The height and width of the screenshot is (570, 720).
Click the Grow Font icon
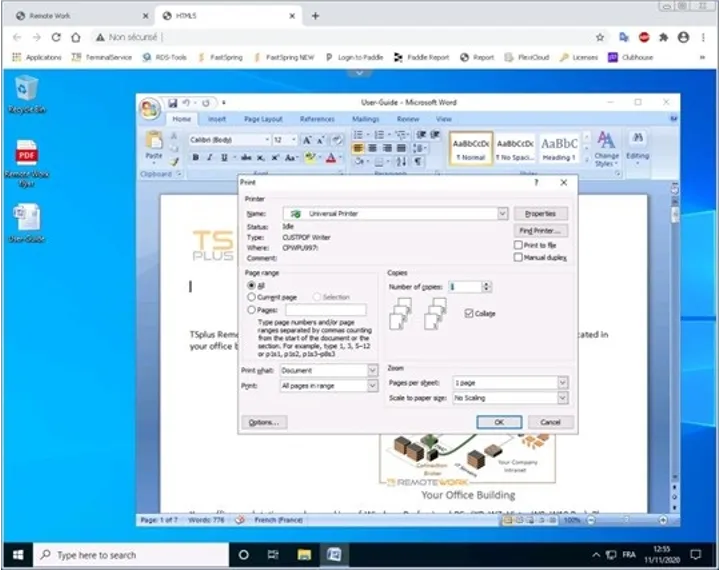click(x=307, y=140)
